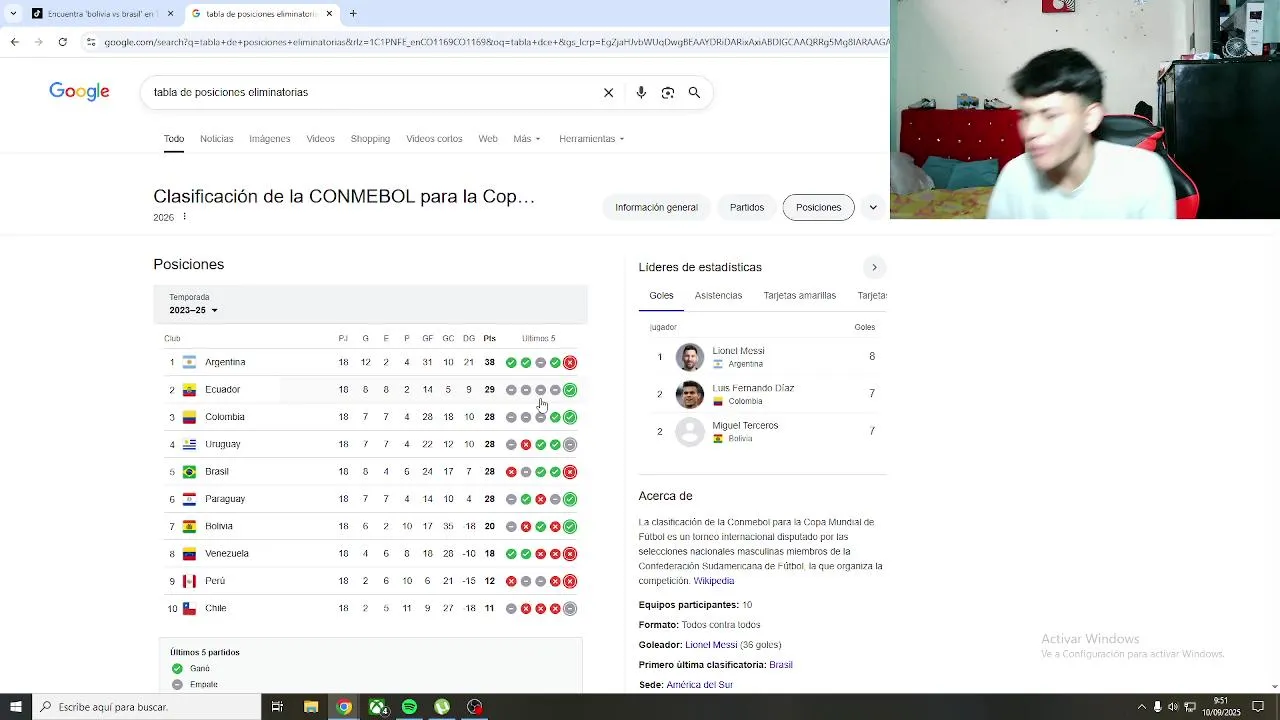
Task: Switch to the Imágenes results tab
Action: (269, 139)
